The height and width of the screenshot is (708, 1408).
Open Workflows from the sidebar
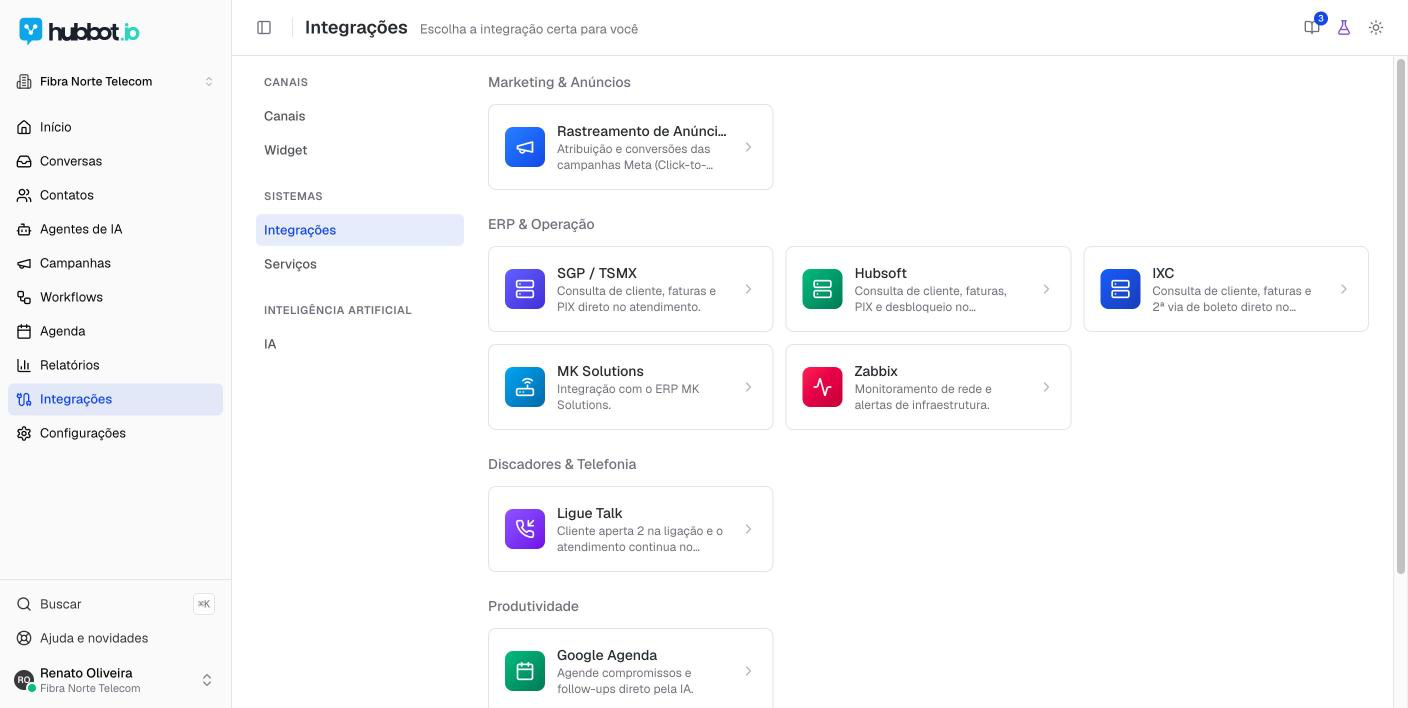(x=115, y=297)
